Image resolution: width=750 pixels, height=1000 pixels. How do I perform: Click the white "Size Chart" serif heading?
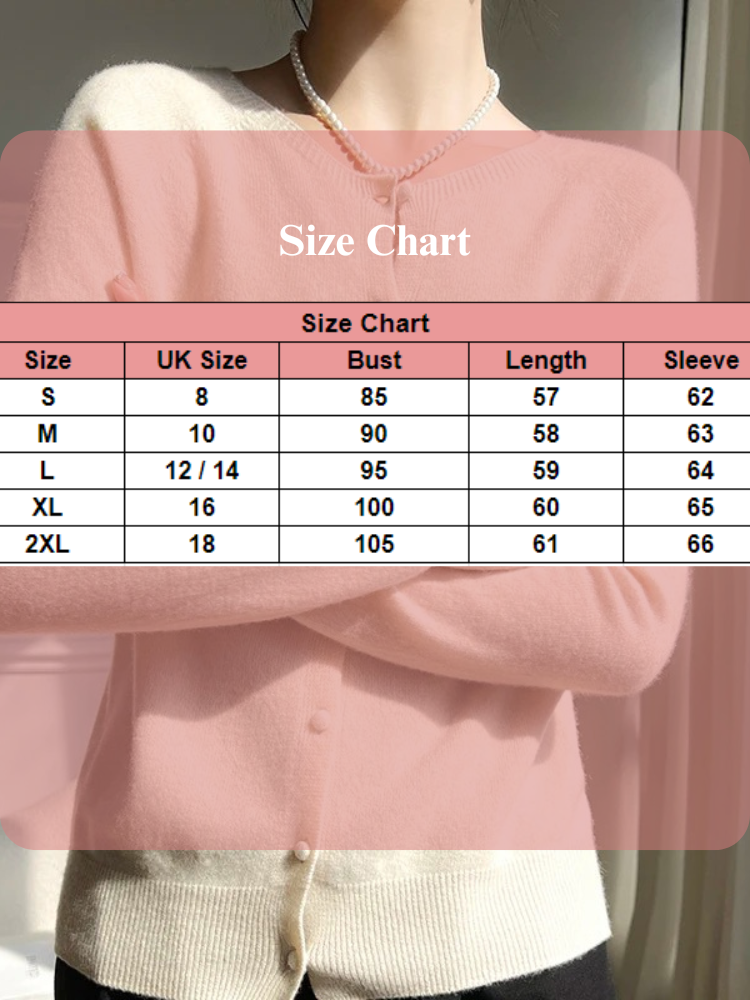(374, 242)
